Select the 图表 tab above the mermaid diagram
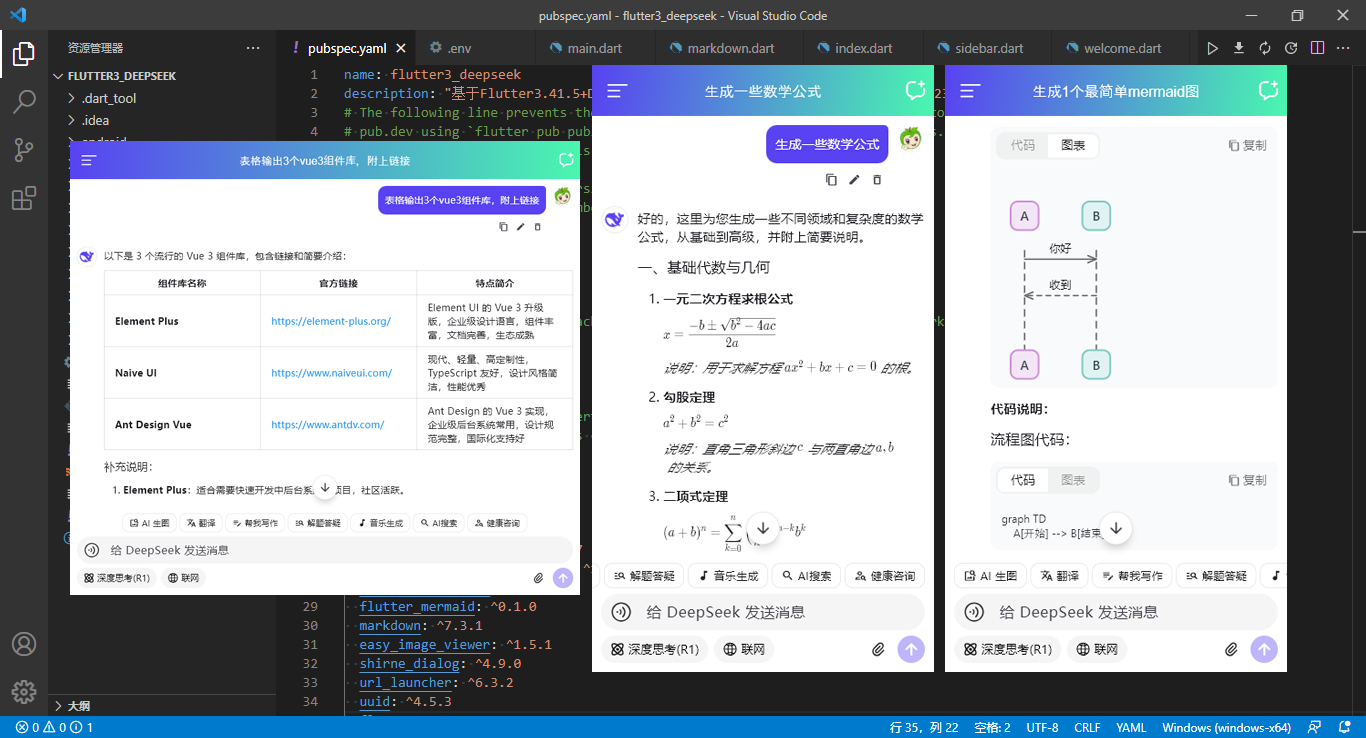The height and width of the screenshot is (738, 1366). click(x=1074, y=145)
